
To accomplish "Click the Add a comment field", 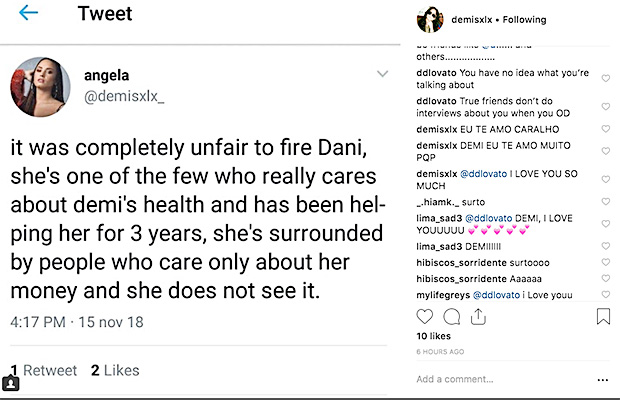I will [500, 380].
